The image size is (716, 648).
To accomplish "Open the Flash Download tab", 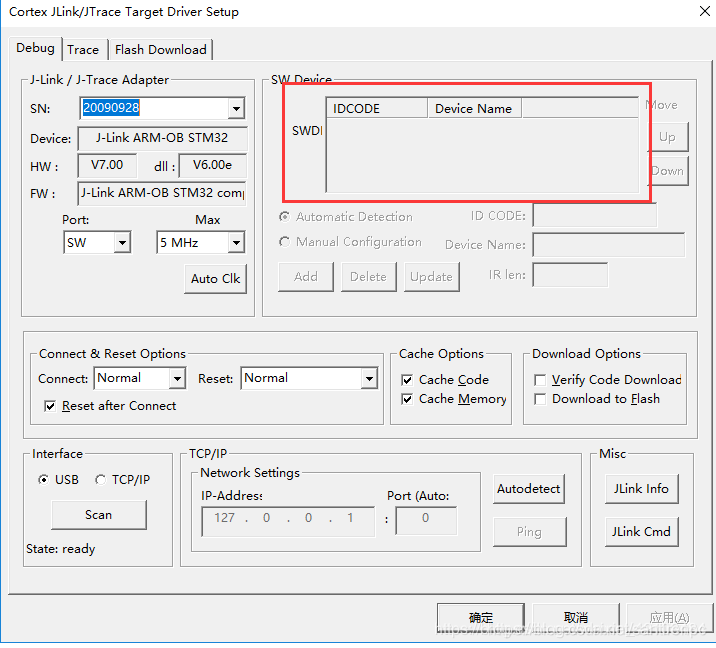I will click(160, 49).
